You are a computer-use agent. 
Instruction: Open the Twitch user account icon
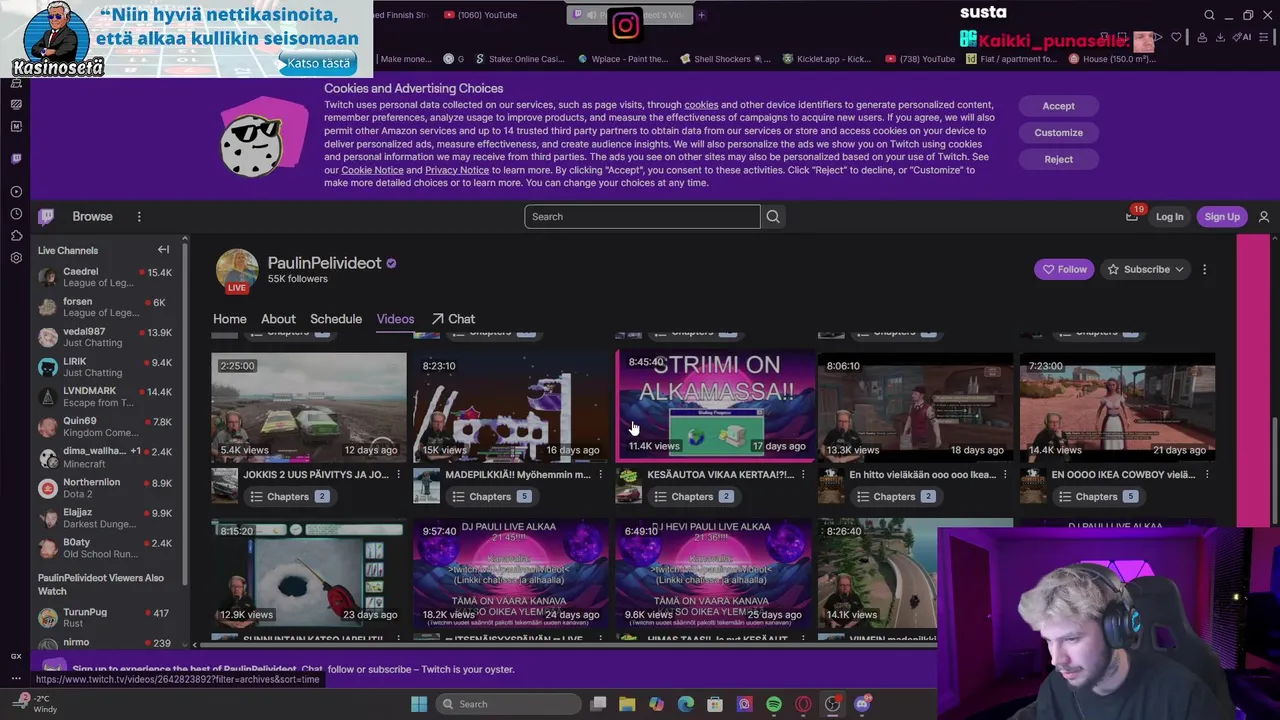click(x=1264, y=216)
